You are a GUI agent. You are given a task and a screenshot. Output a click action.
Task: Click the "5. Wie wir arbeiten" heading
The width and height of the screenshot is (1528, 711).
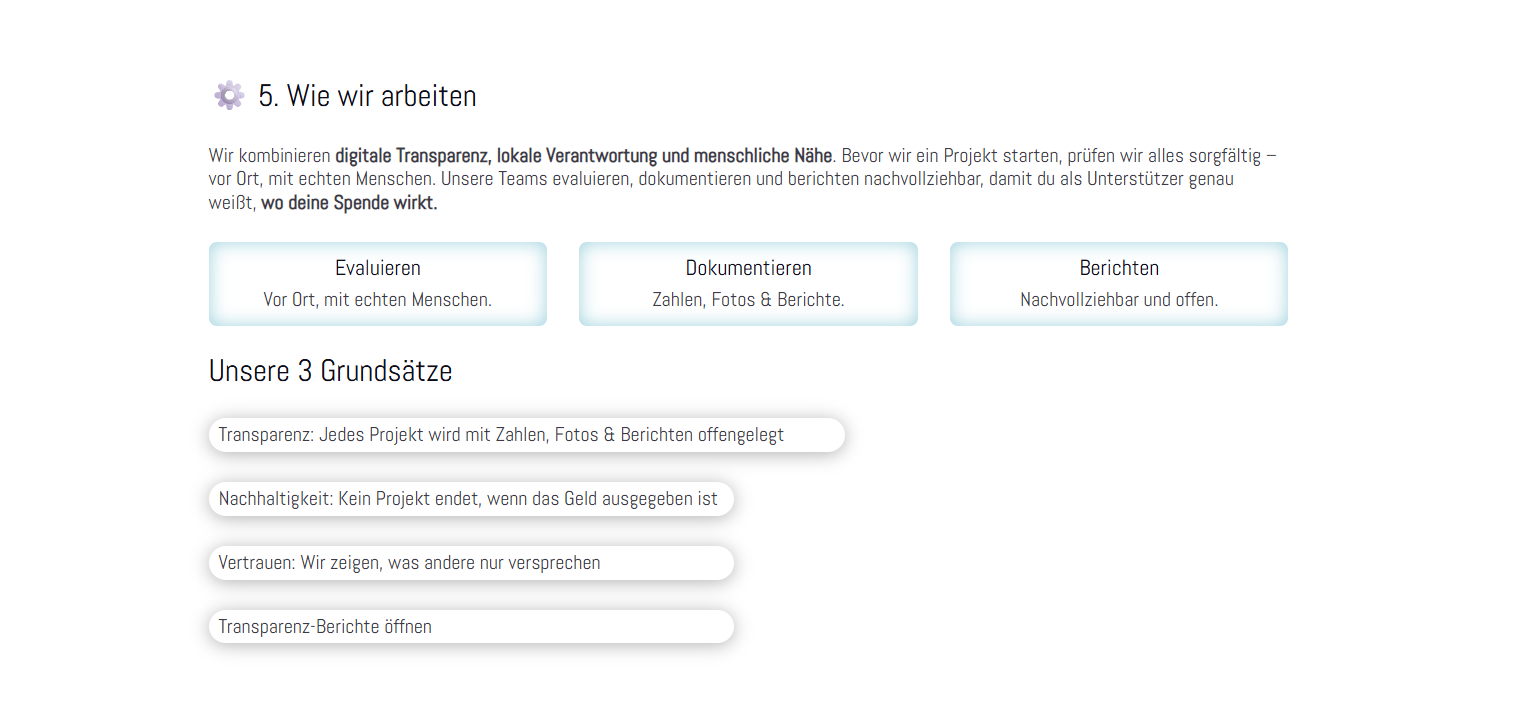point(367,96)
